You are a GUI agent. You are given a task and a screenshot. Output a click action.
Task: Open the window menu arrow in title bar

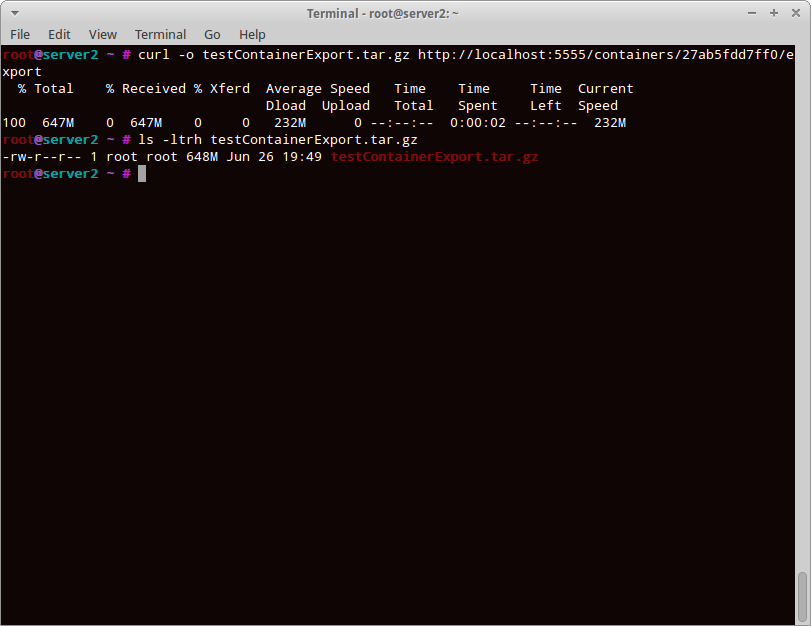(x=15, y=13)
